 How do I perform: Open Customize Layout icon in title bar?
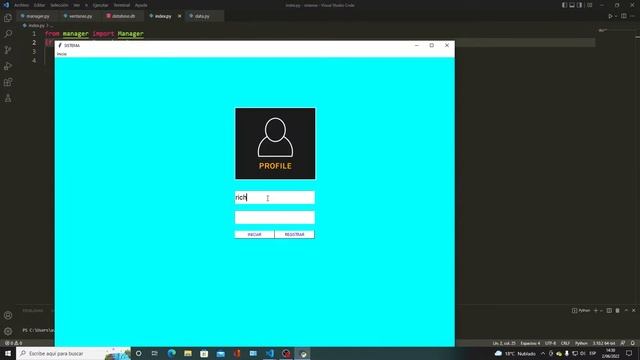(589, 5)
